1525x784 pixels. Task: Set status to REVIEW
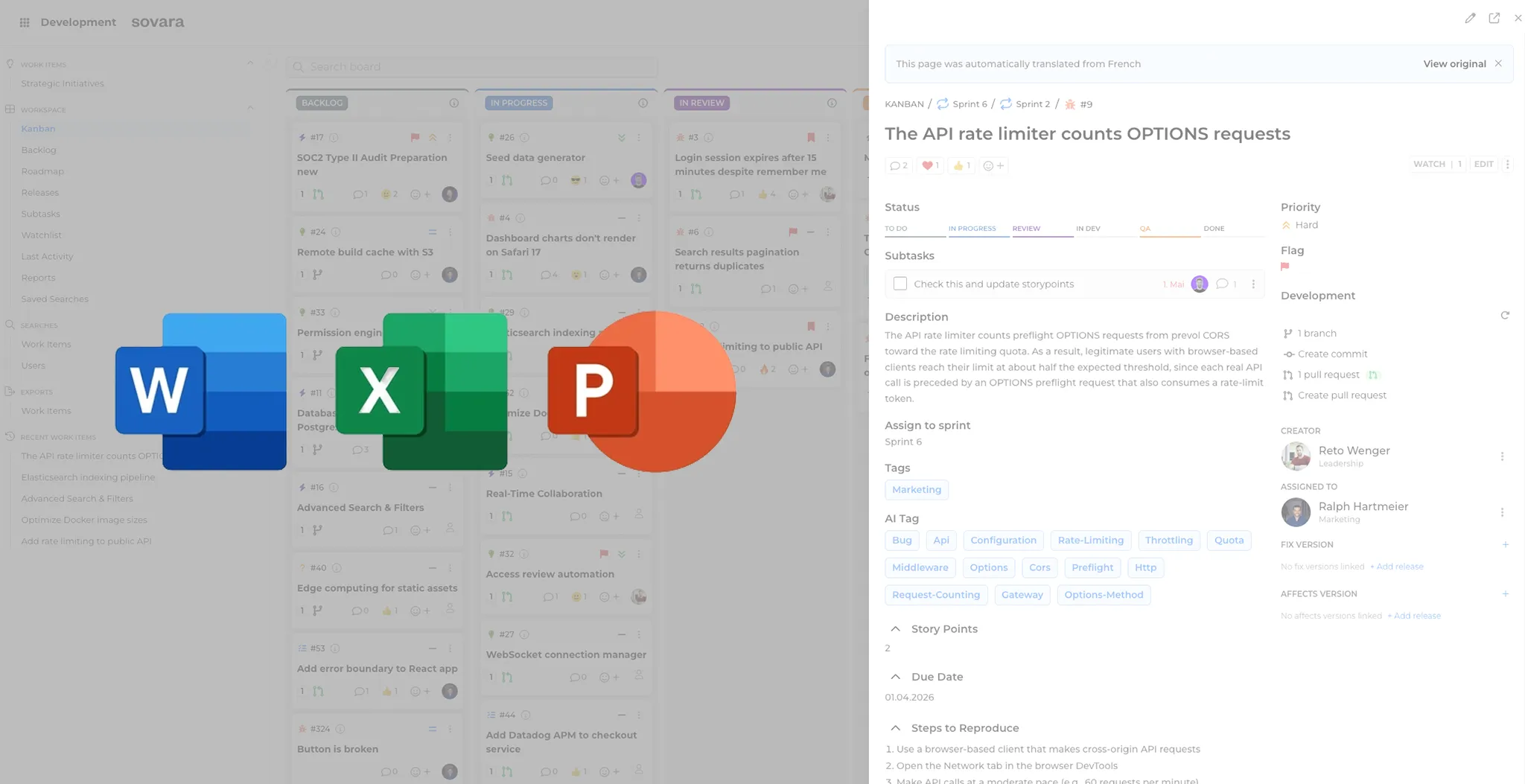tap(1042, 229)
